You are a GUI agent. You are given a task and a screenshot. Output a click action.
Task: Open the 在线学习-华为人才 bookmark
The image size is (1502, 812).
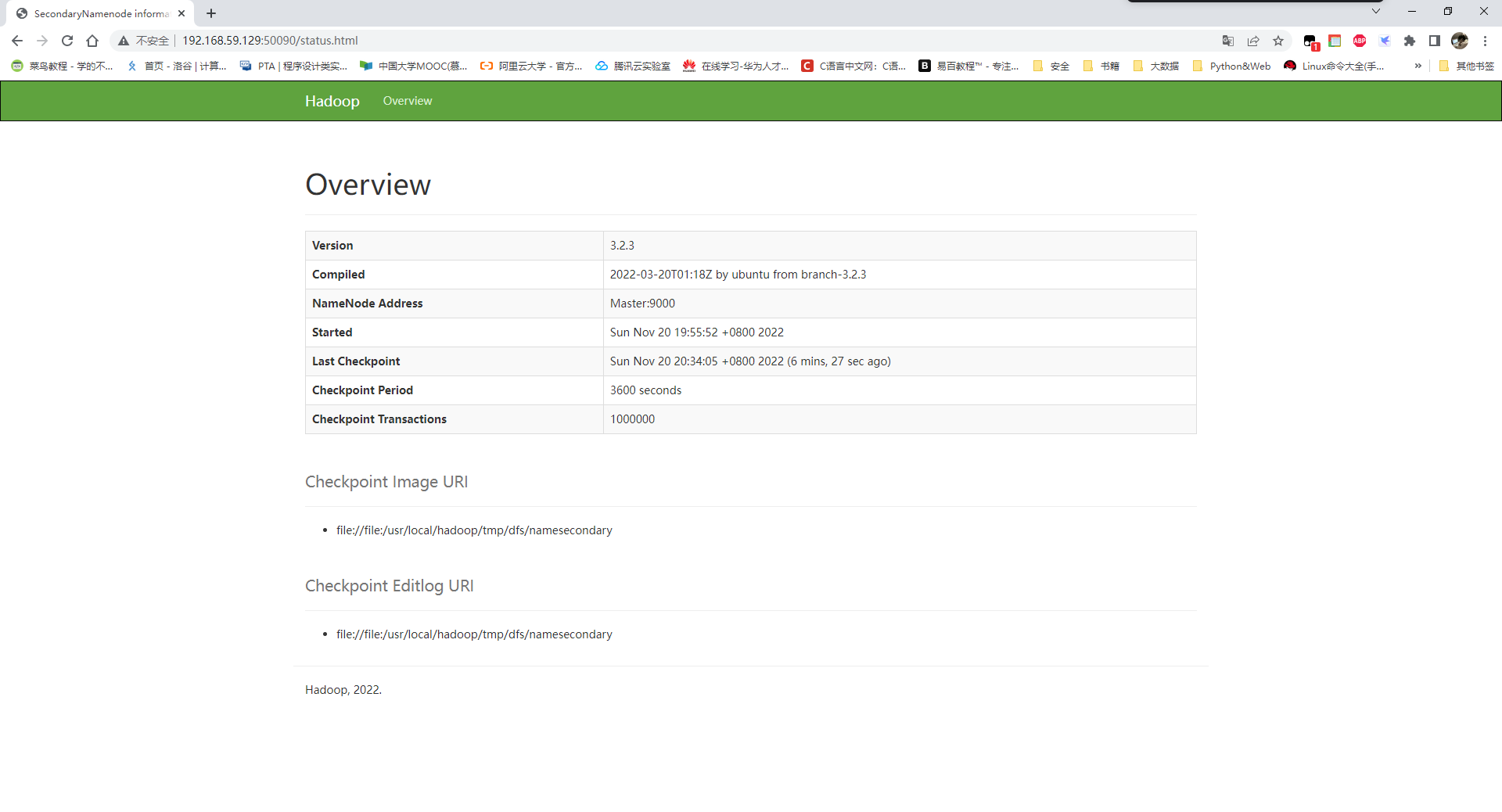(736, 66)
